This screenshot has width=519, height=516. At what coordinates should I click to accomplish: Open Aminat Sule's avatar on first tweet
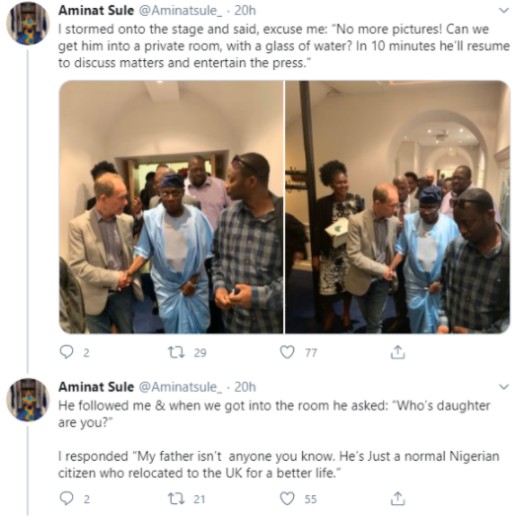click(x=28, y=23)
